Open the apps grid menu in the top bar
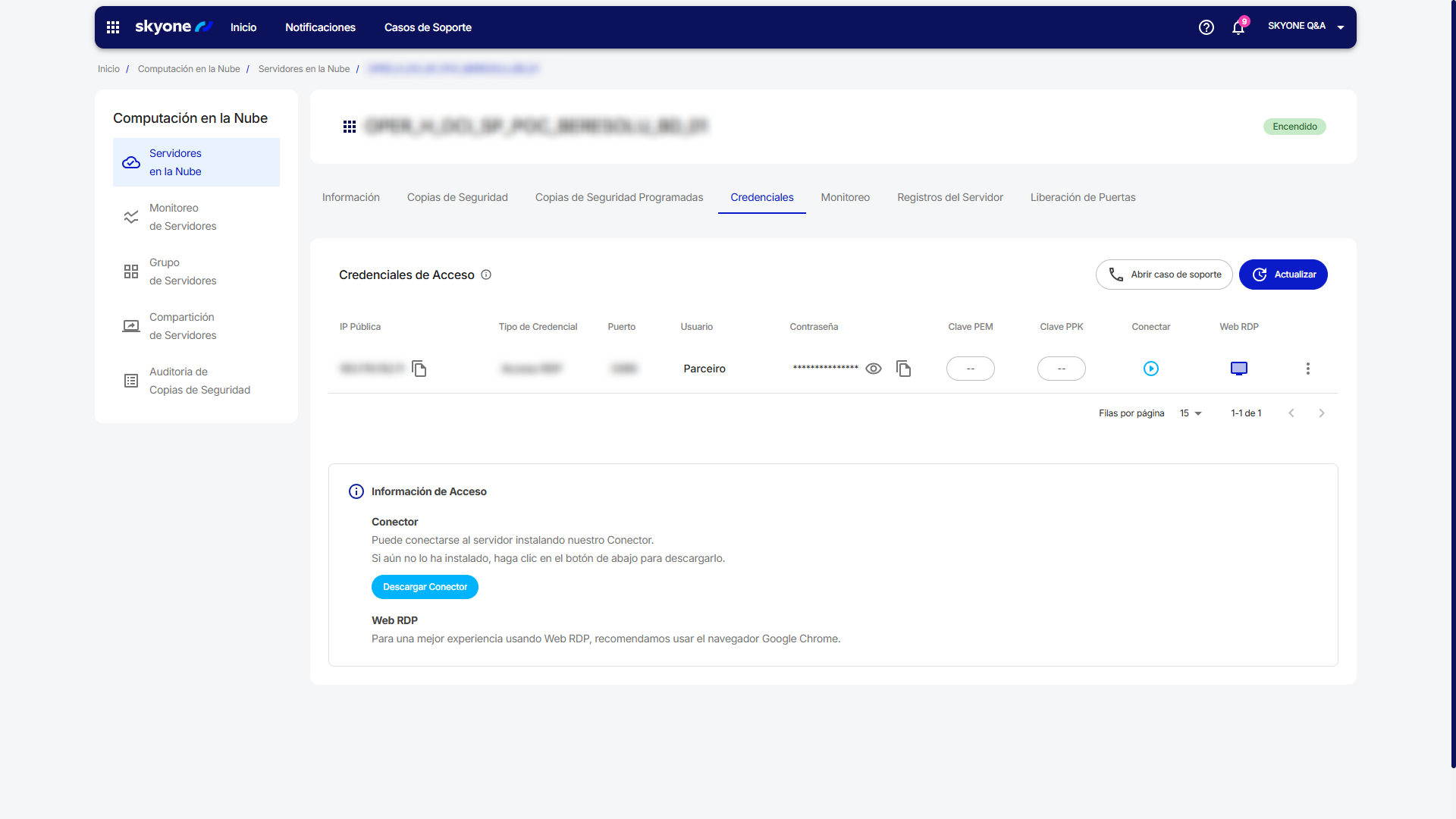The width and height of the screenshot is (1456, 819). pyautogui.click(x=113, y=27)
